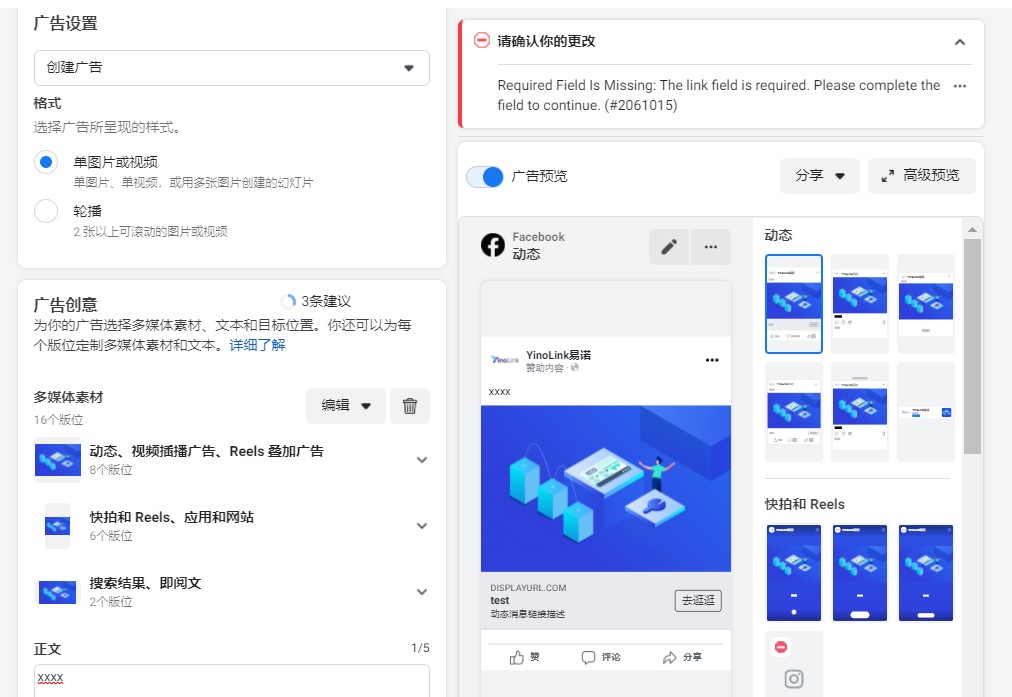Click the media thumbnail for 快拍和 Reels placements

click(x=57, y=526)
